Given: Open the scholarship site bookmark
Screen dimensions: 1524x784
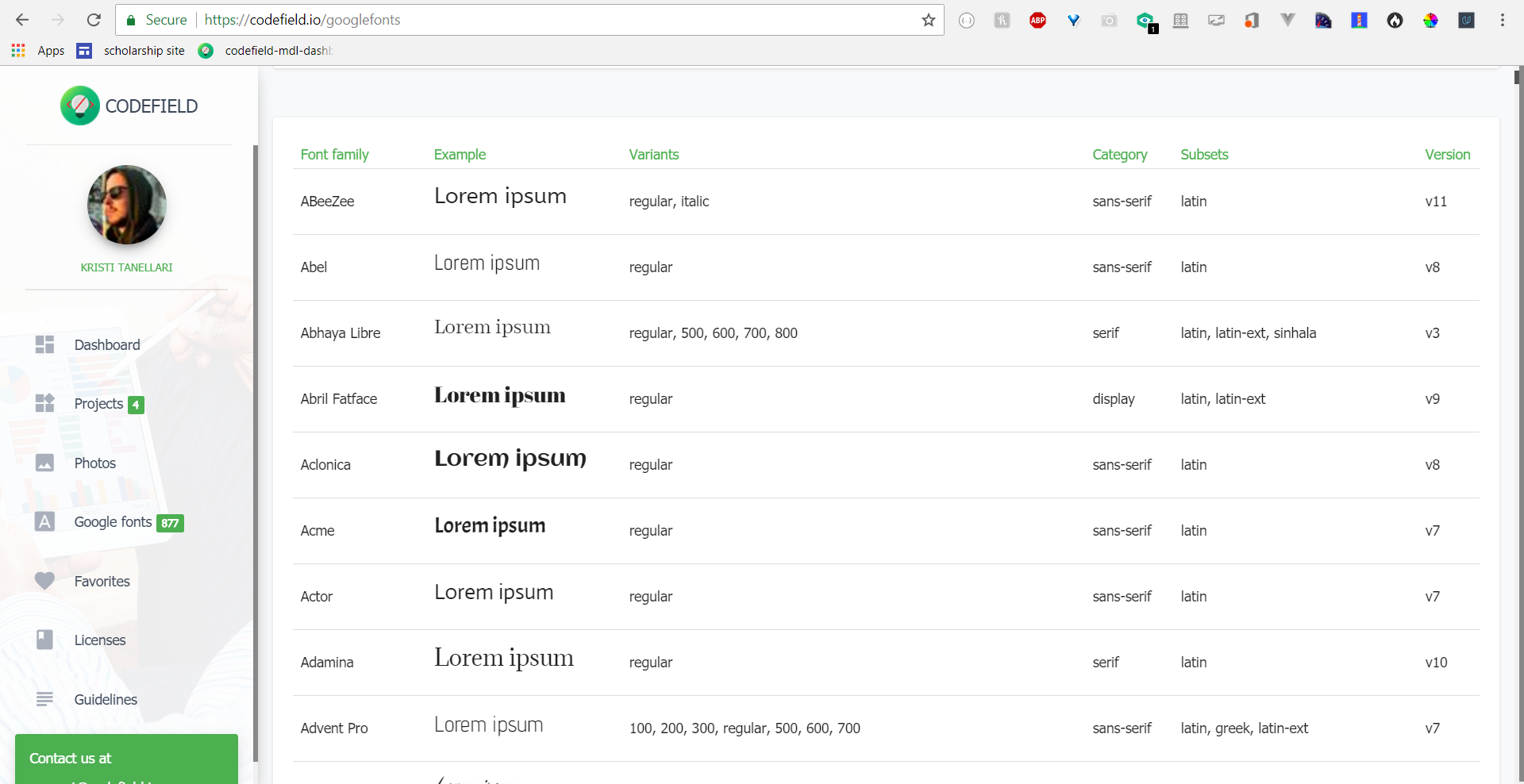Looking at the screenshot, I should 131,50.
